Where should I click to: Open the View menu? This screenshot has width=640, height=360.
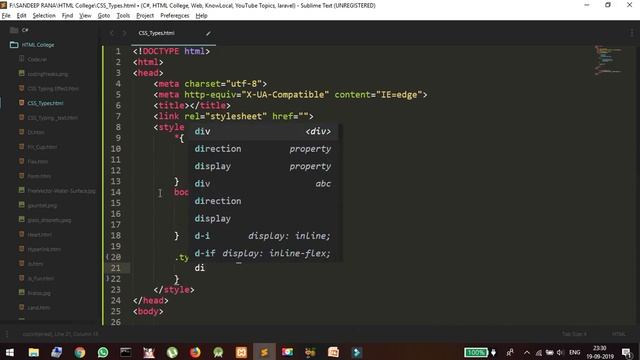pyautogui.click(x=85, y=16)
